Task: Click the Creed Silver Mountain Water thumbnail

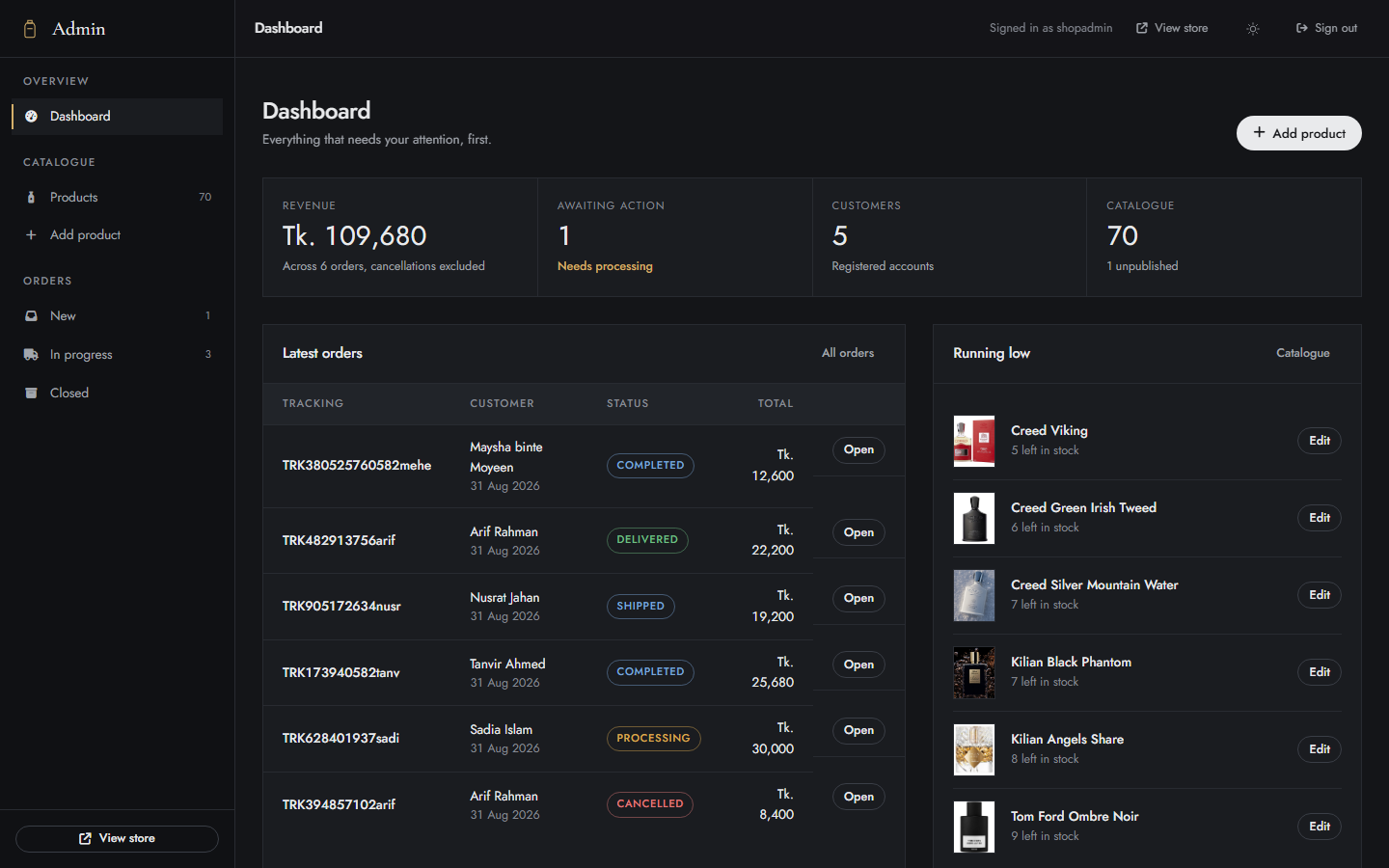Action: tap(974, 595)
